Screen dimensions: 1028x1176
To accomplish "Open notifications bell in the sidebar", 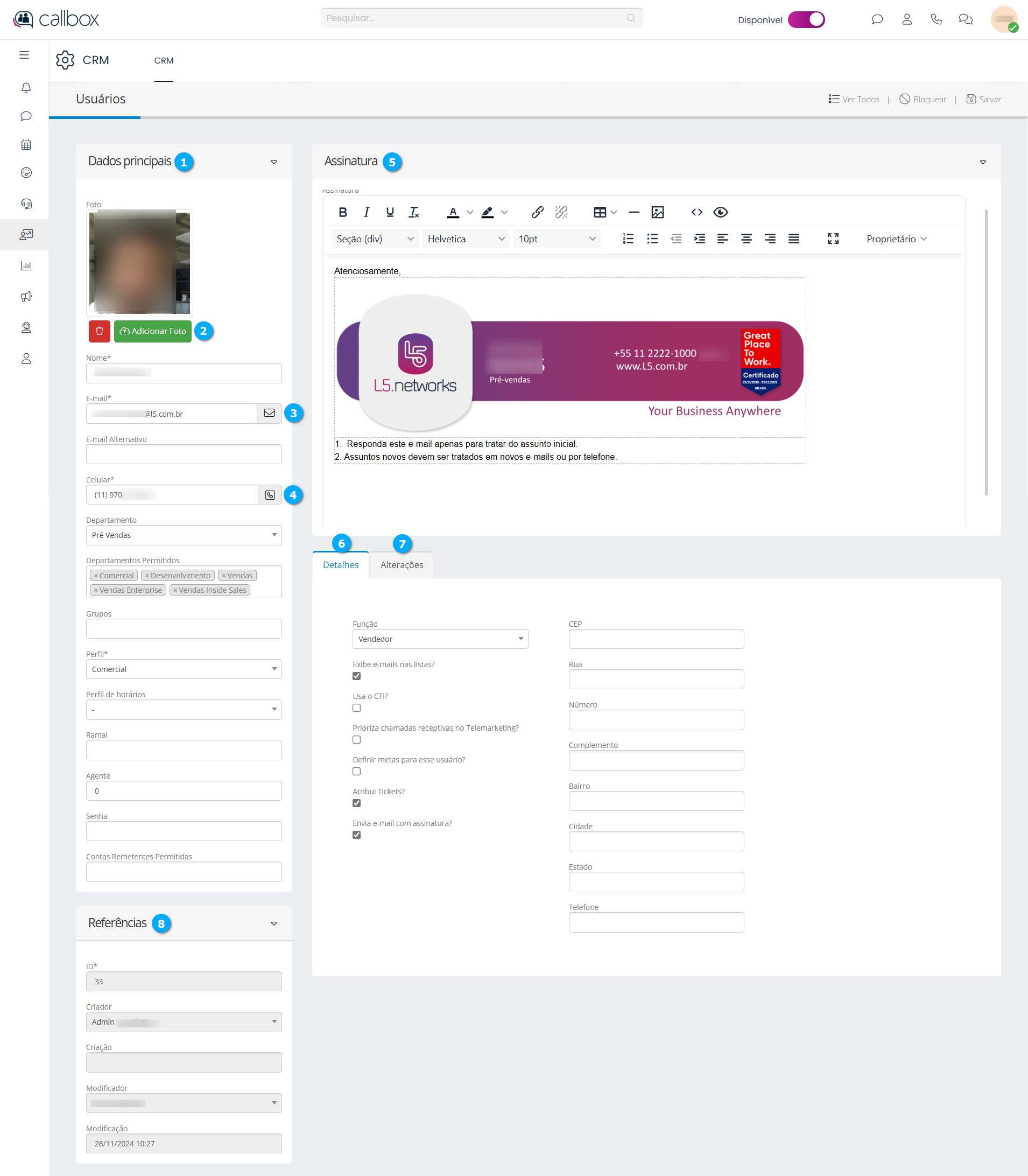I will coord(26,88).
